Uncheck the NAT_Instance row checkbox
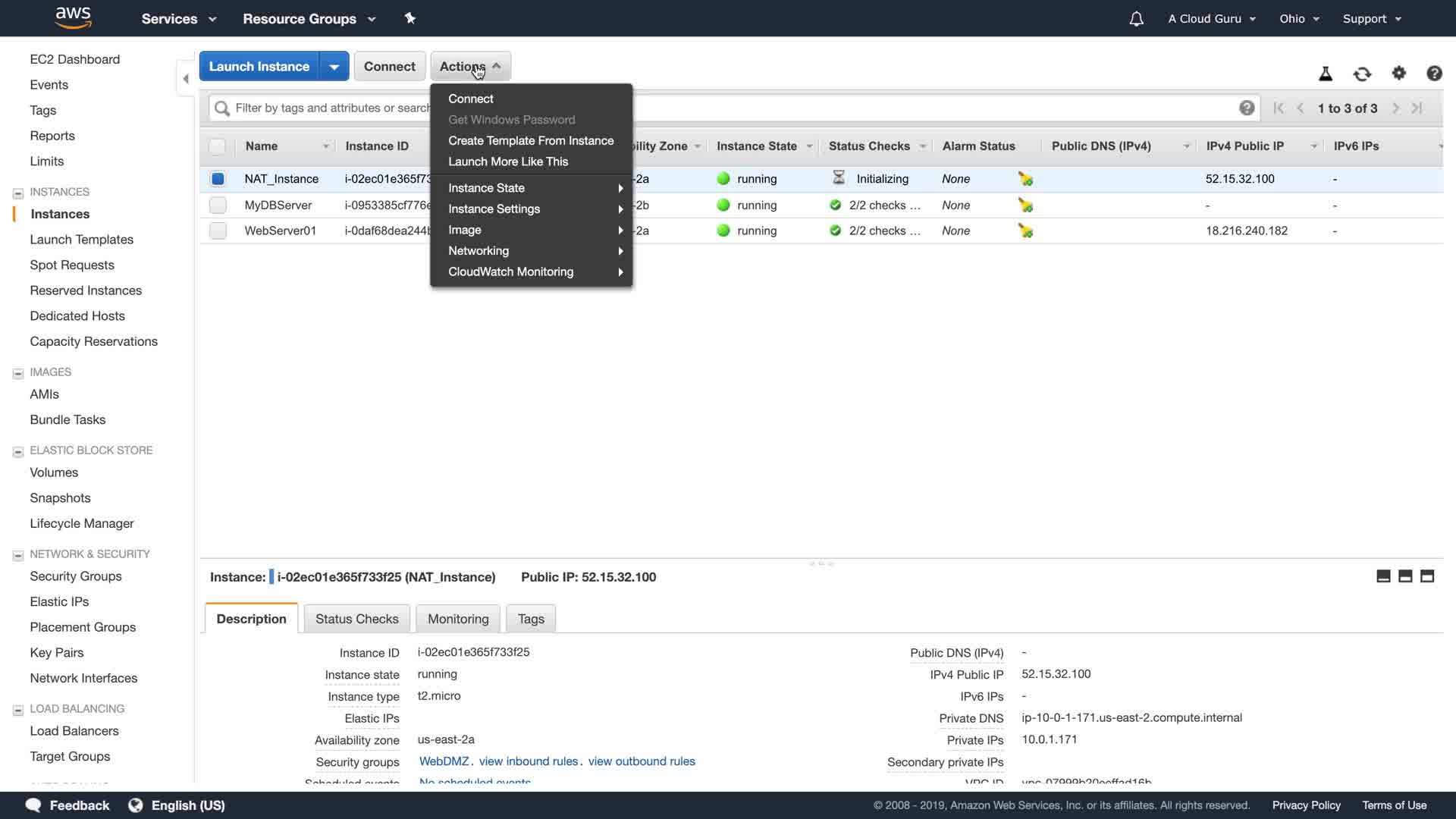 pyautogui.click(x=218, y=179)
